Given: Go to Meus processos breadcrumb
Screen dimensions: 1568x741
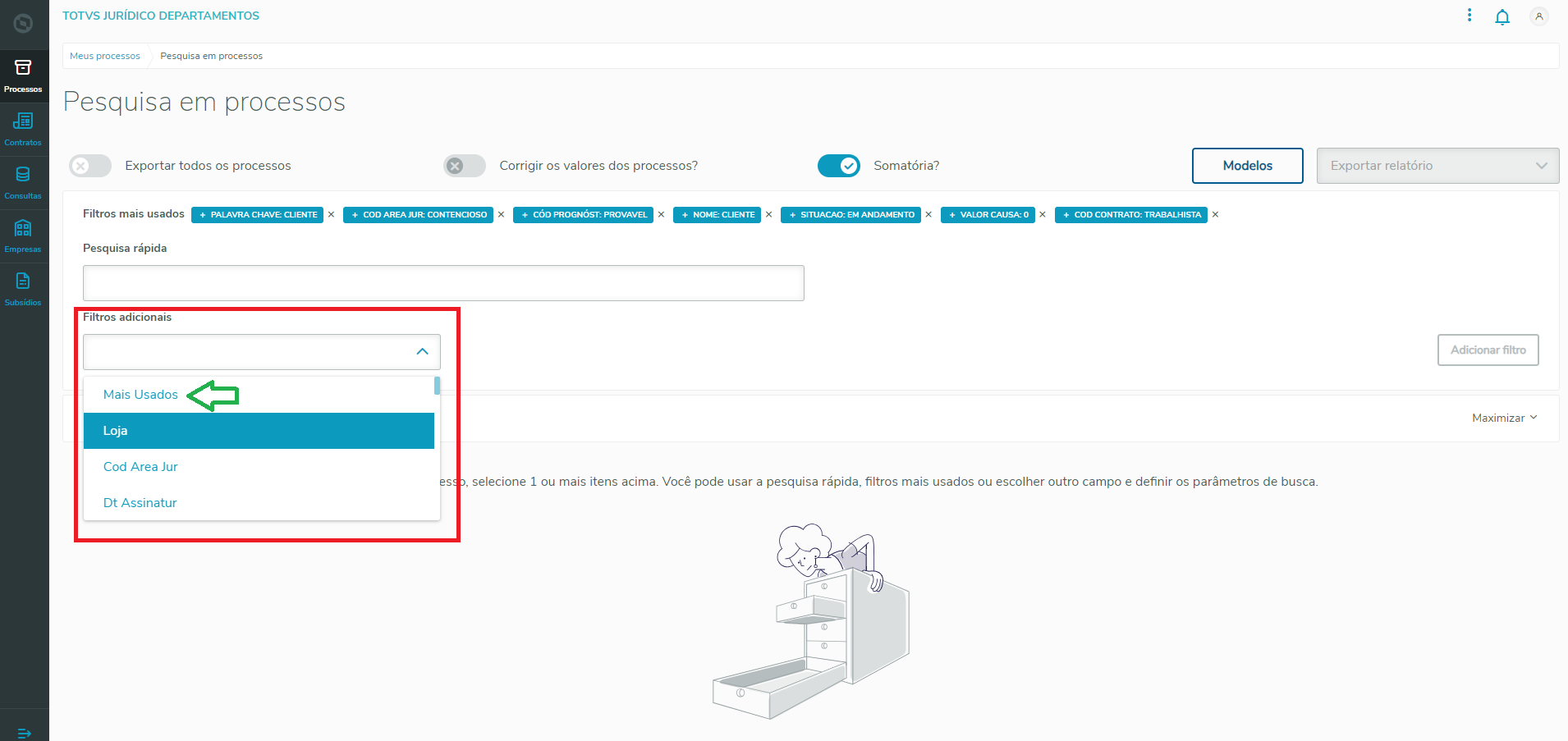Looking at the screenshot, I should pos(105,56).
